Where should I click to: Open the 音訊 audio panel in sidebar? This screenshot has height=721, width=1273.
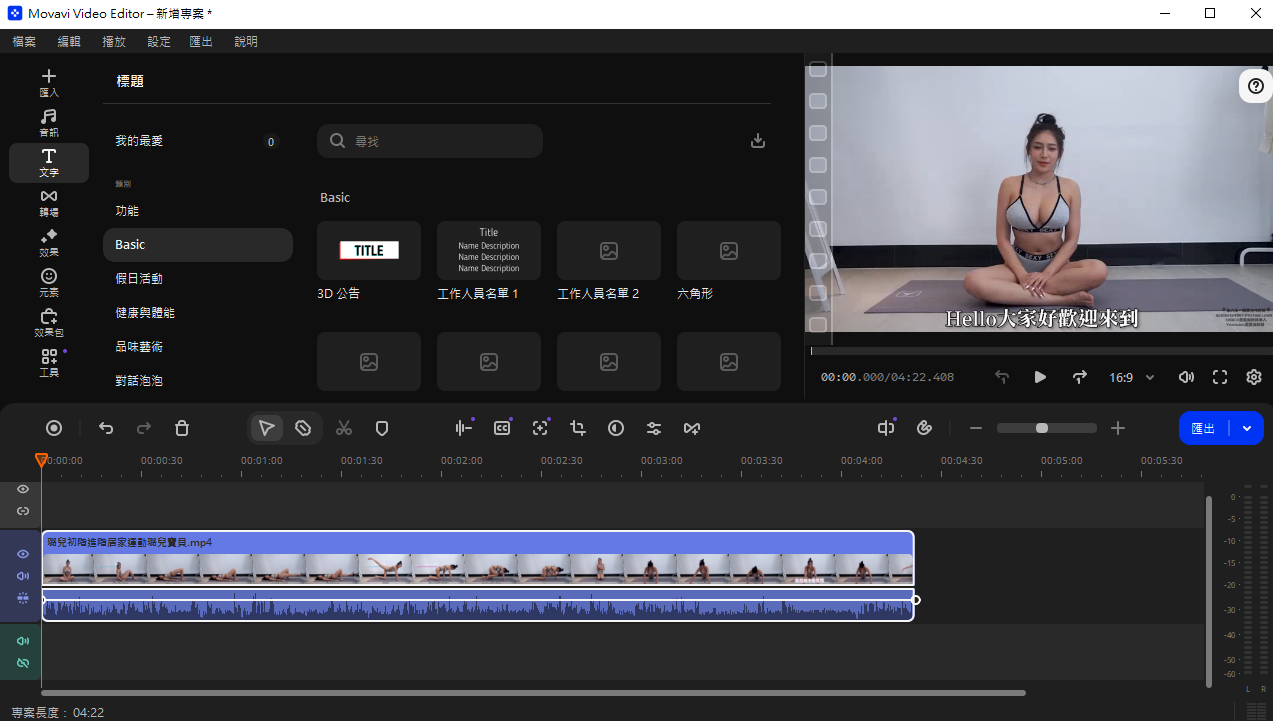(49, 123)
